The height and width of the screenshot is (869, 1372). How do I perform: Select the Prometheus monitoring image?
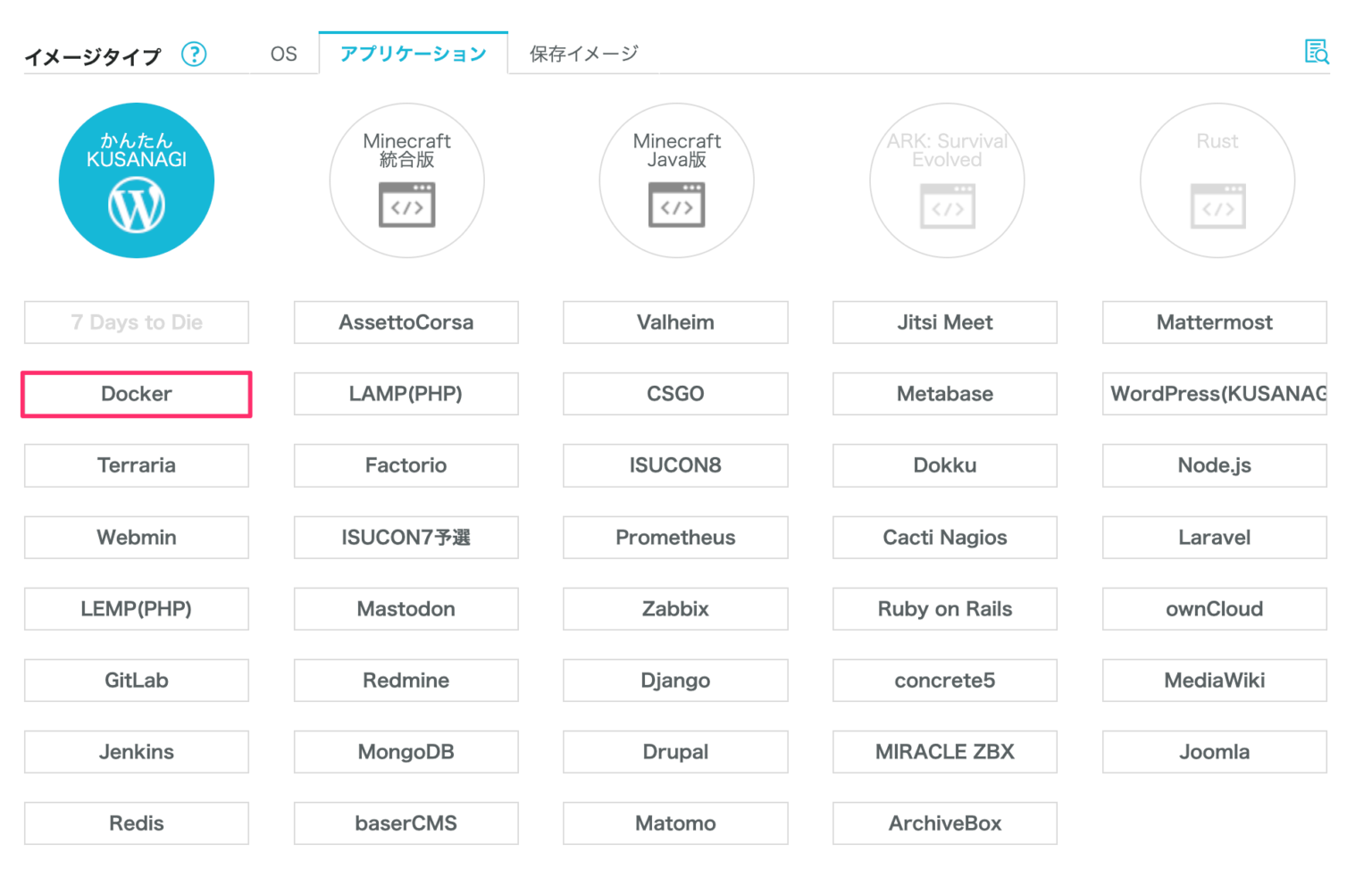click(x=674, y=537)
